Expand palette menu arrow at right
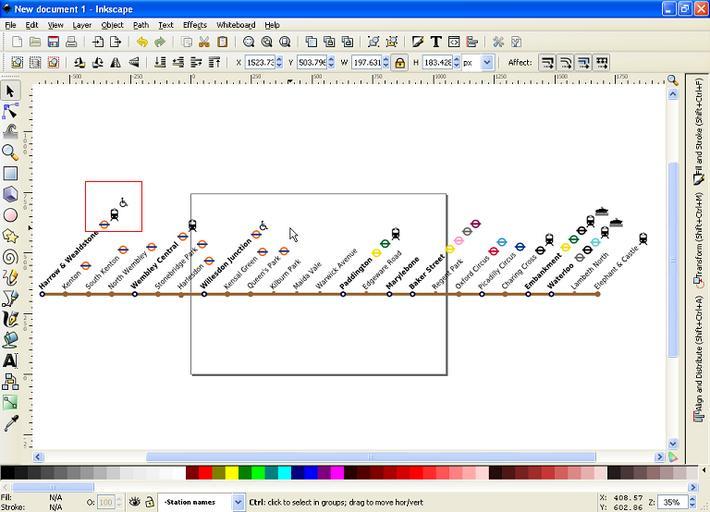This screenshot has width=710, height=512. [704, 470]
